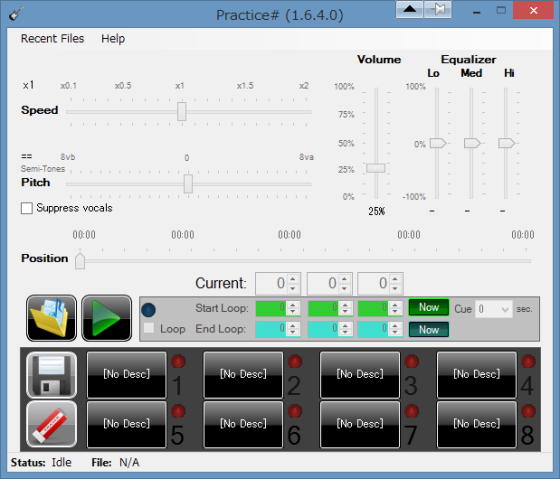Set Start Loop with its green Now button
The width and height of the screenshot is (560, 479).
(x=429, y=307)
